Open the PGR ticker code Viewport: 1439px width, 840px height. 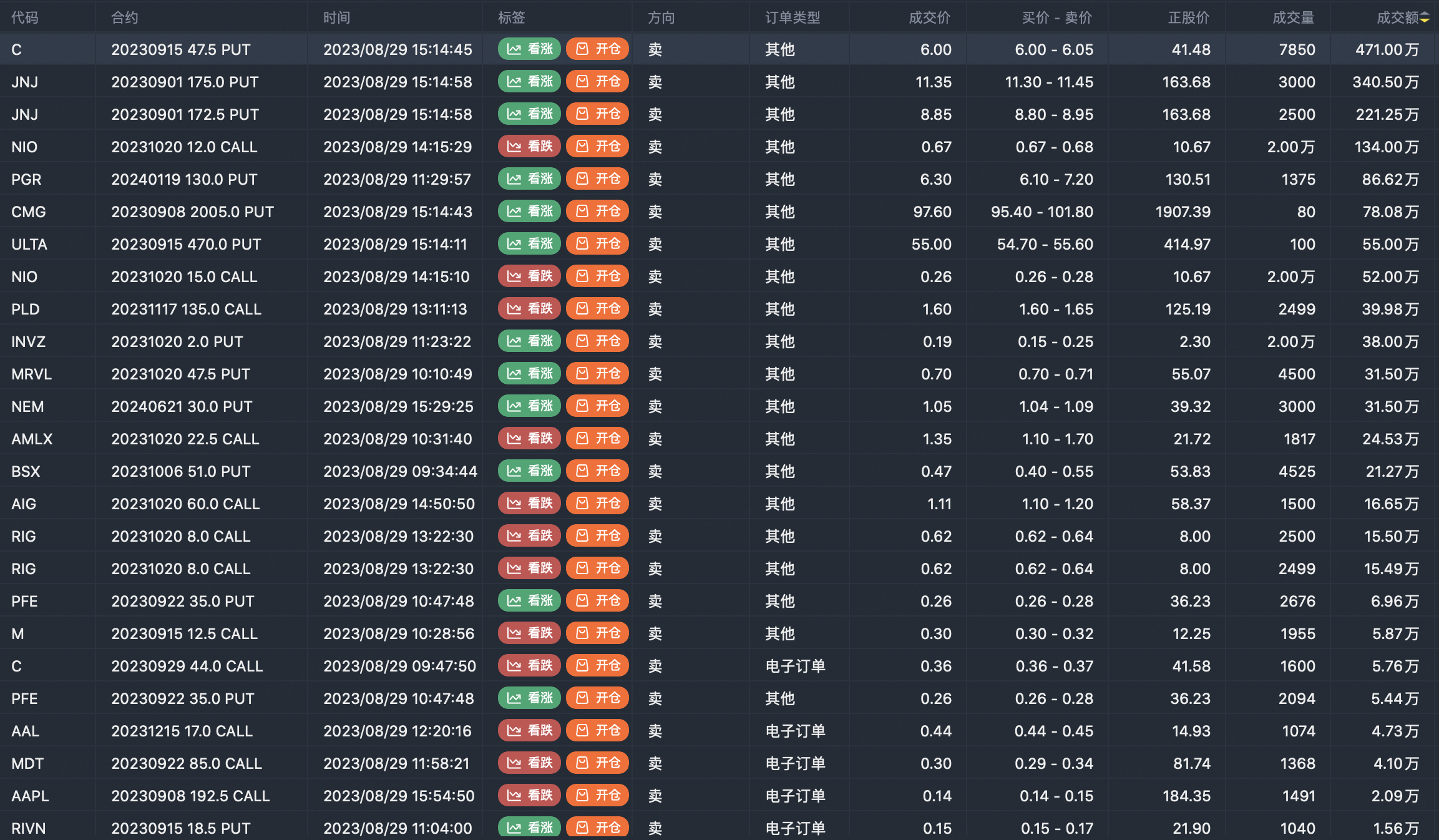click(26, 180)
